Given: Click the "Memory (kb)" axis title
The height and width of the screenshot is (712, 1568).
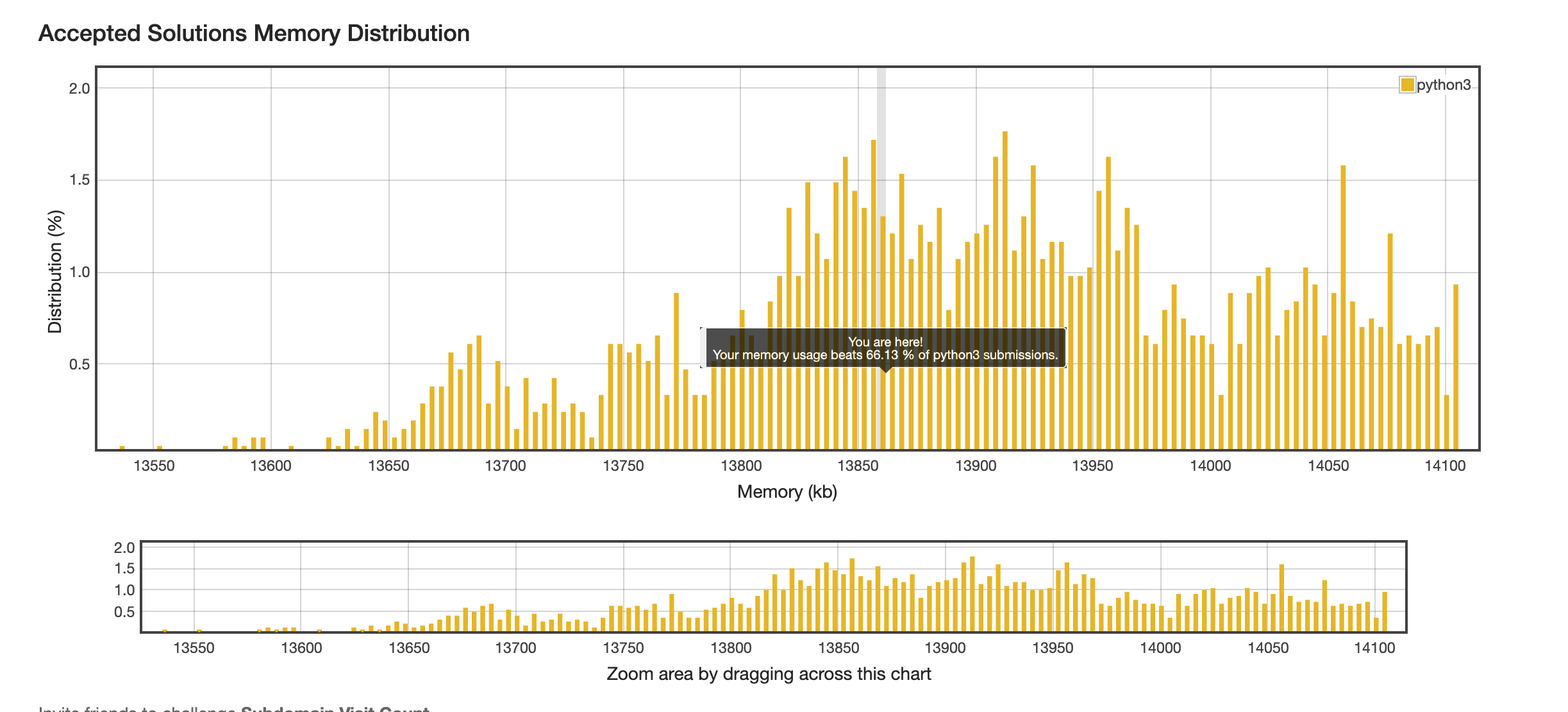Looking at the screenshot, I should pos(787,492).
